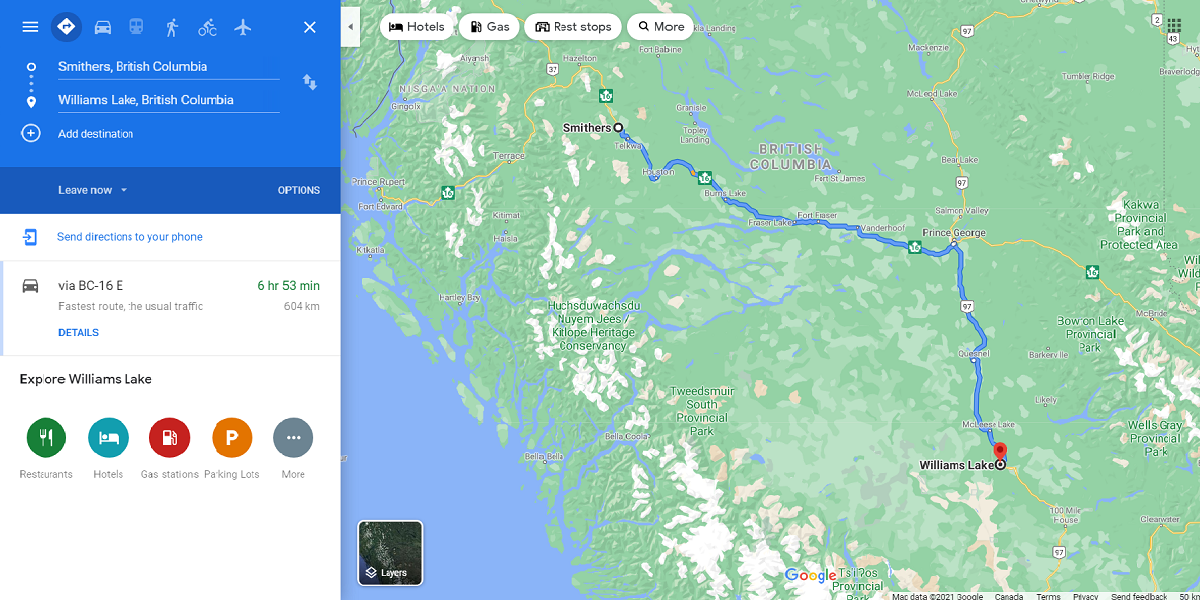Image resolution: width=1200 pixels, height=600 pixels.
Task: Open route OPTIONS
Action: click(x=299, y=190)
